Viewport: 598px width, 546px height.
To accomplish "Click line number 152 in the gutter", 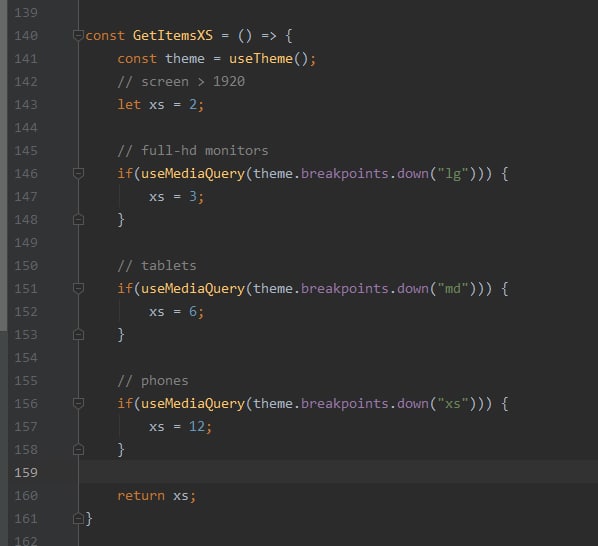I will point(26,312).
